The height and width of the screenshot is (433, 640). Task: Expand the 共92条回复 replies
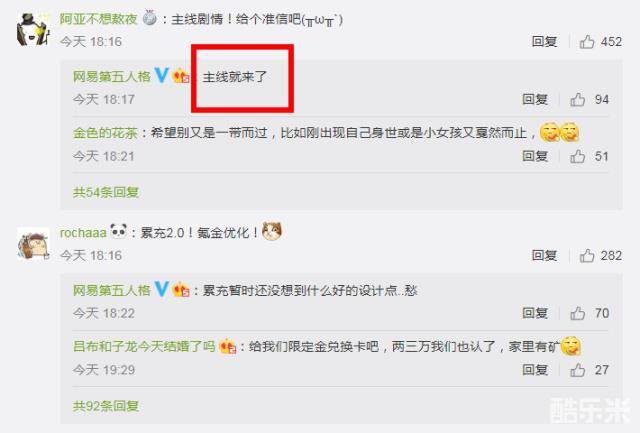coord(106,406)
